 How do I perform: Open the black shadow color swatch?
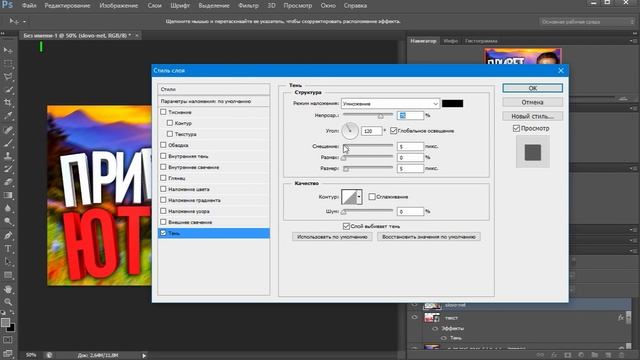point(453,103)
